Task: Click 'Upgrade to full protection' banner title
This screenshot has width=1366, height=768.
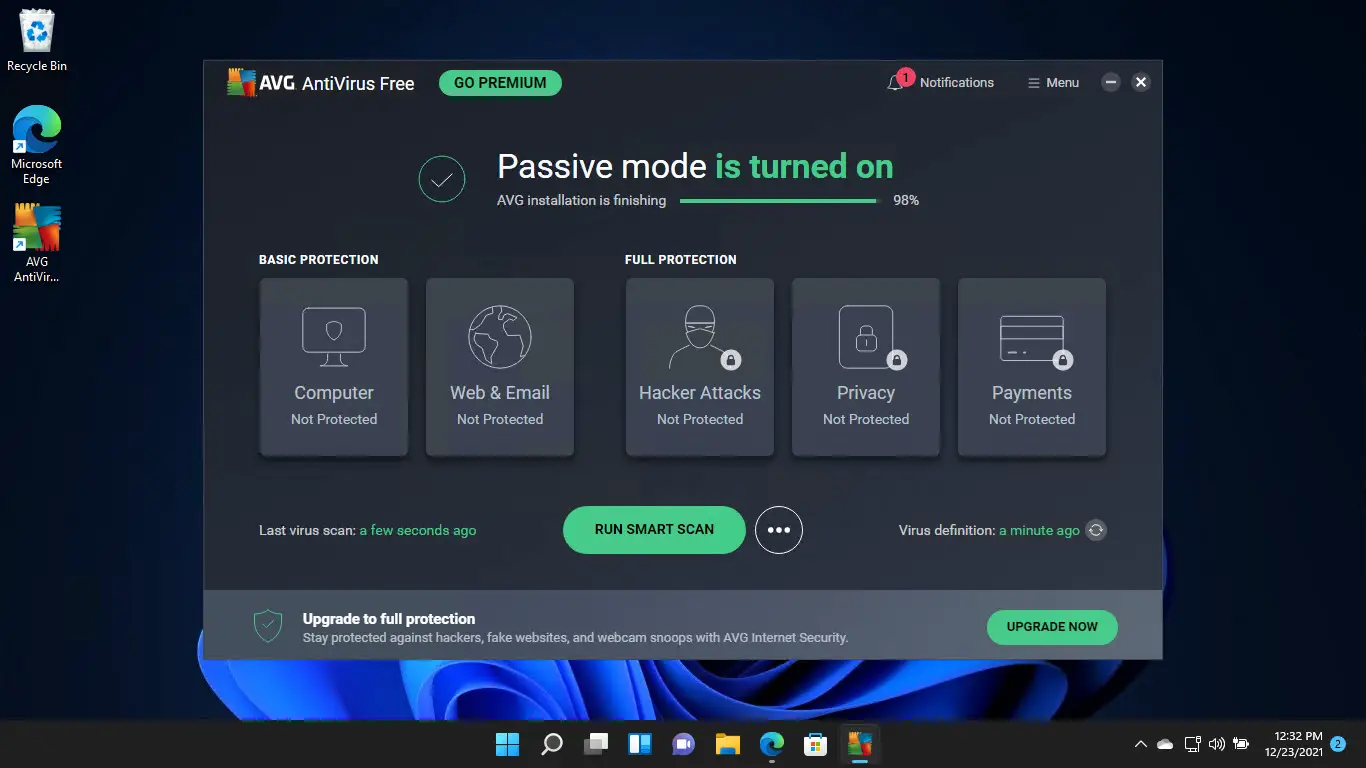Action: tap(389, 619)
